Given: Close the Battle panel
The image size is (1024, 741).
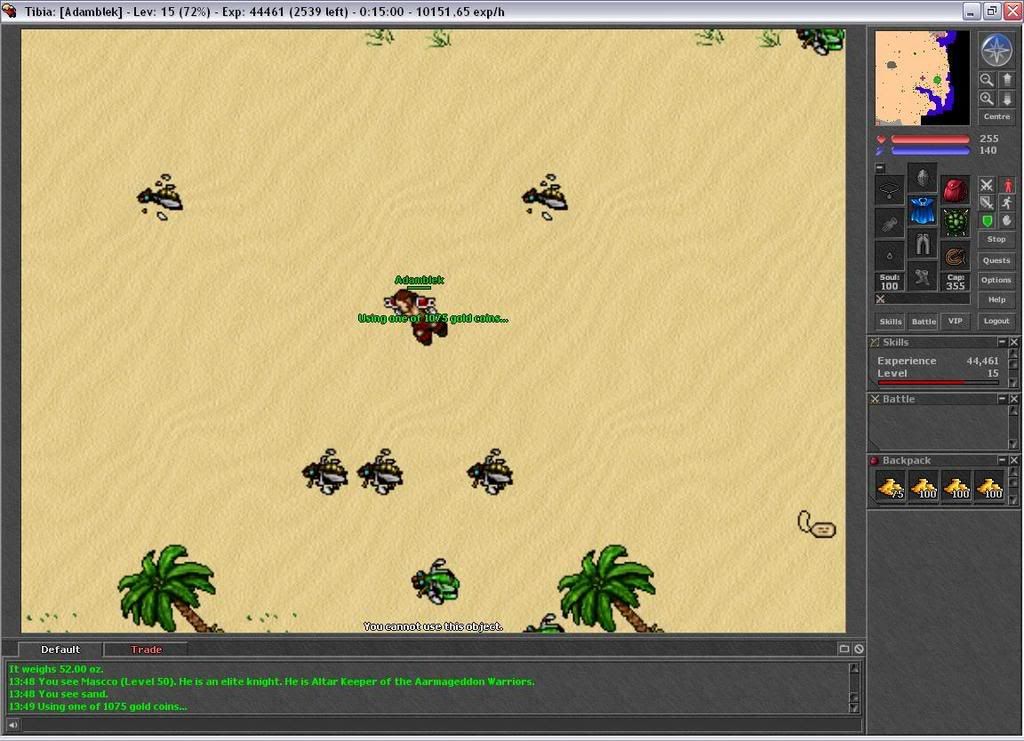Looking at the screenshot, I should point(1014,399).
